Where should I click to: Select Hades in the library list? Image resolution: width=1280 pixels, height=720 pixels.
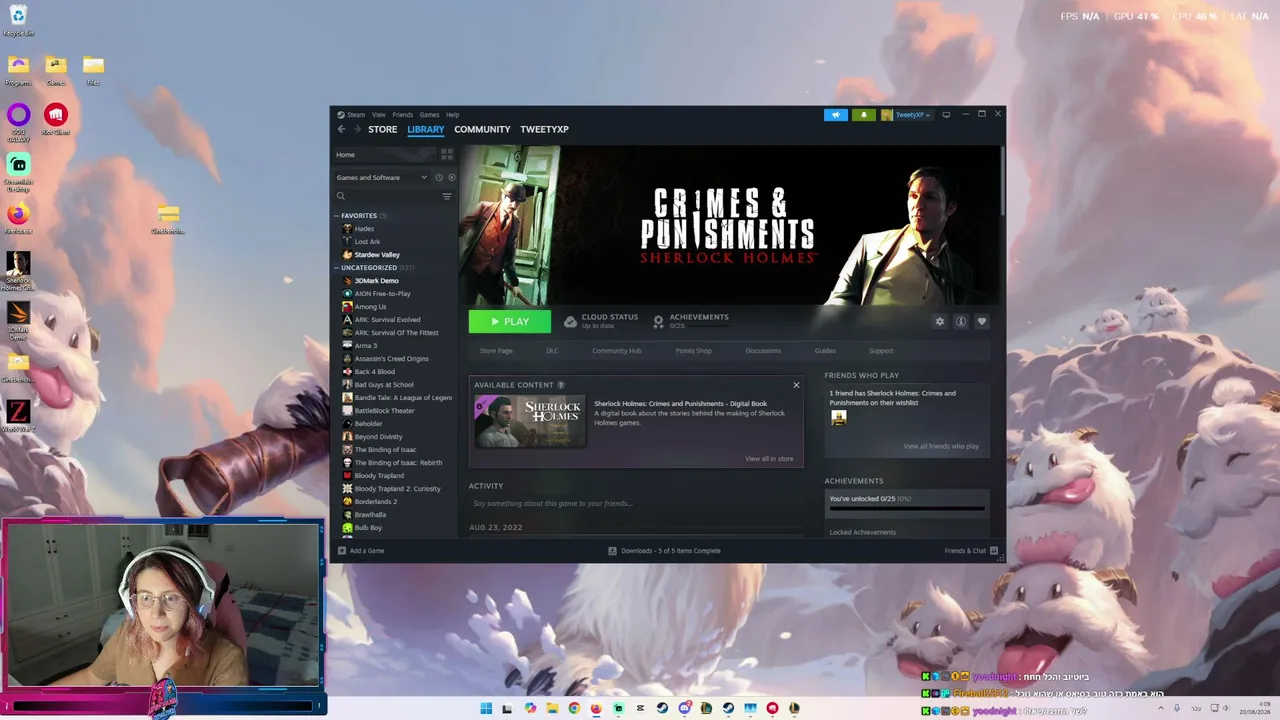tap(364, 229)
